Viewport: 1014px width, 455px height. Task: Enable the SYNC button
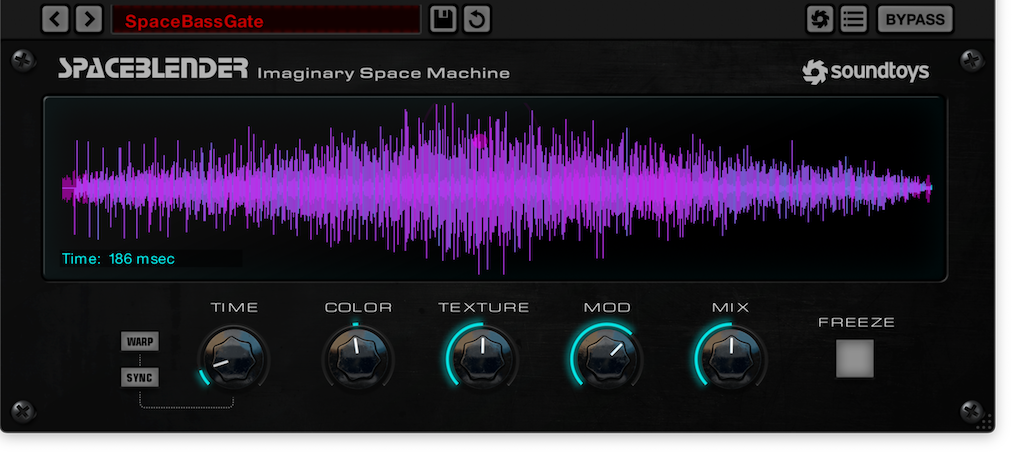140,377
